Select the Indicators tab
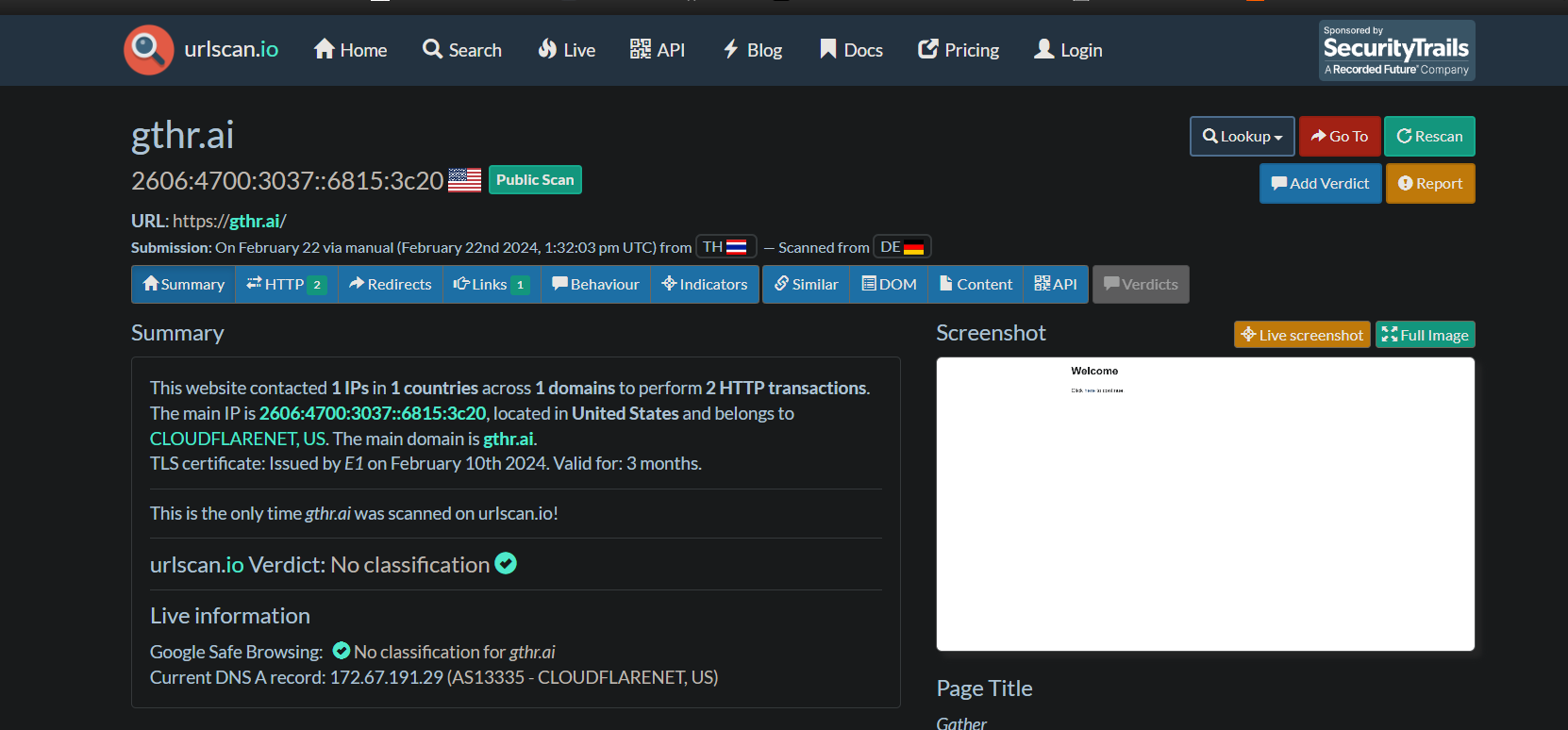This screenshot has height=730, width=1568. click(705, 285)
